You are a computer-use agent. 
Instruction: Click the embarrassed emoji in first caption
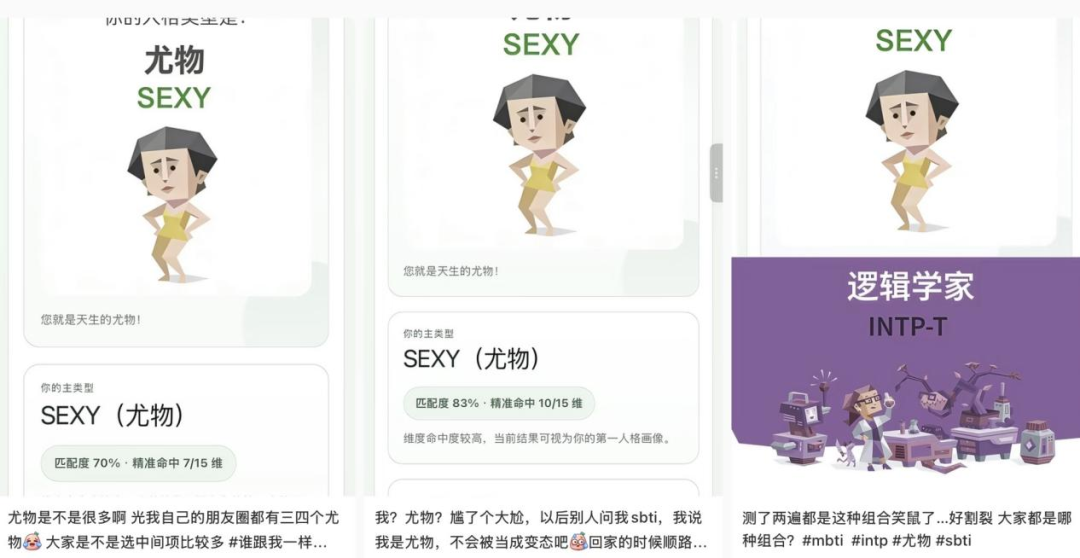[x=32, y=541]
